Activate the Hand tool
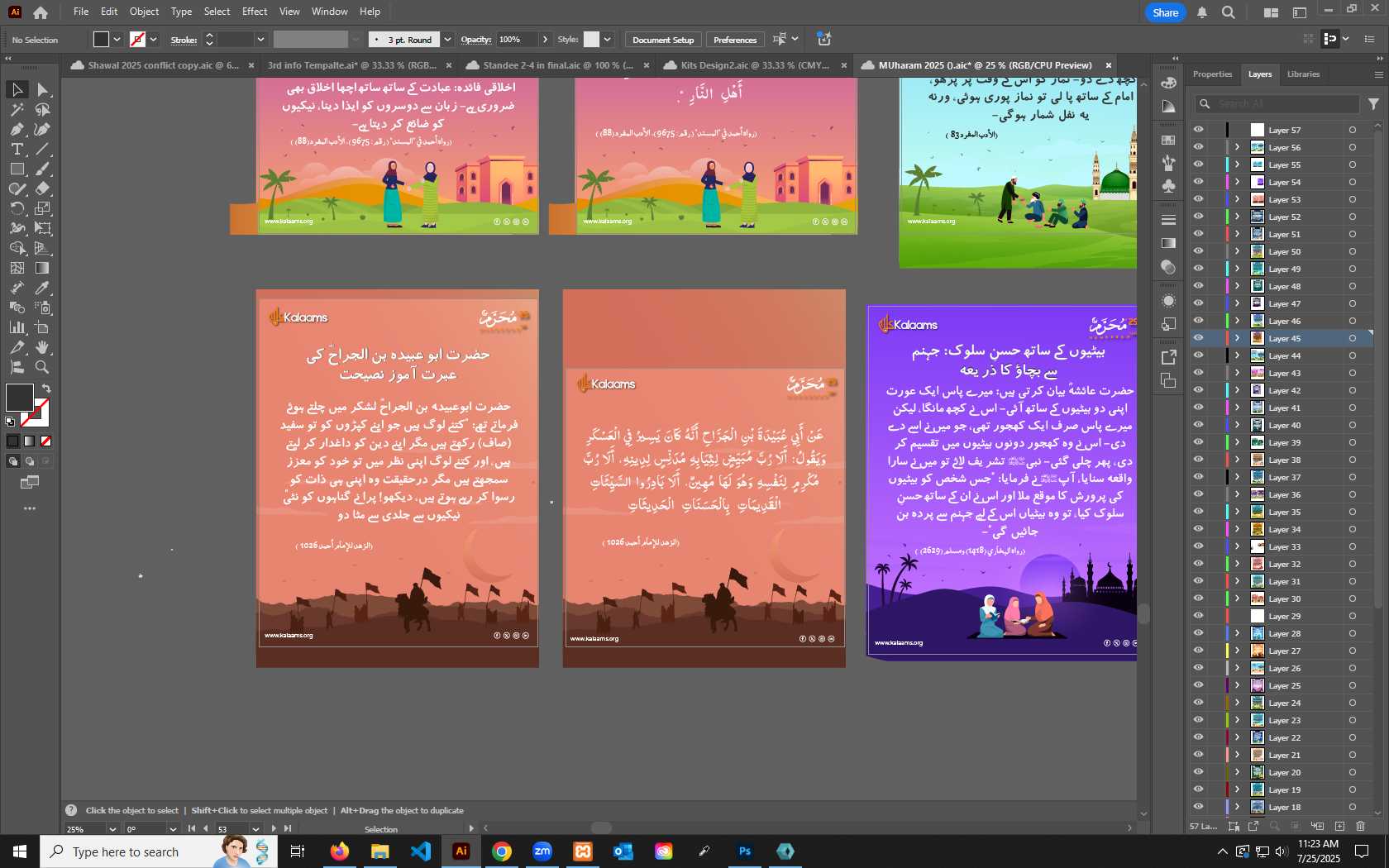 click(x=42, y=347)
